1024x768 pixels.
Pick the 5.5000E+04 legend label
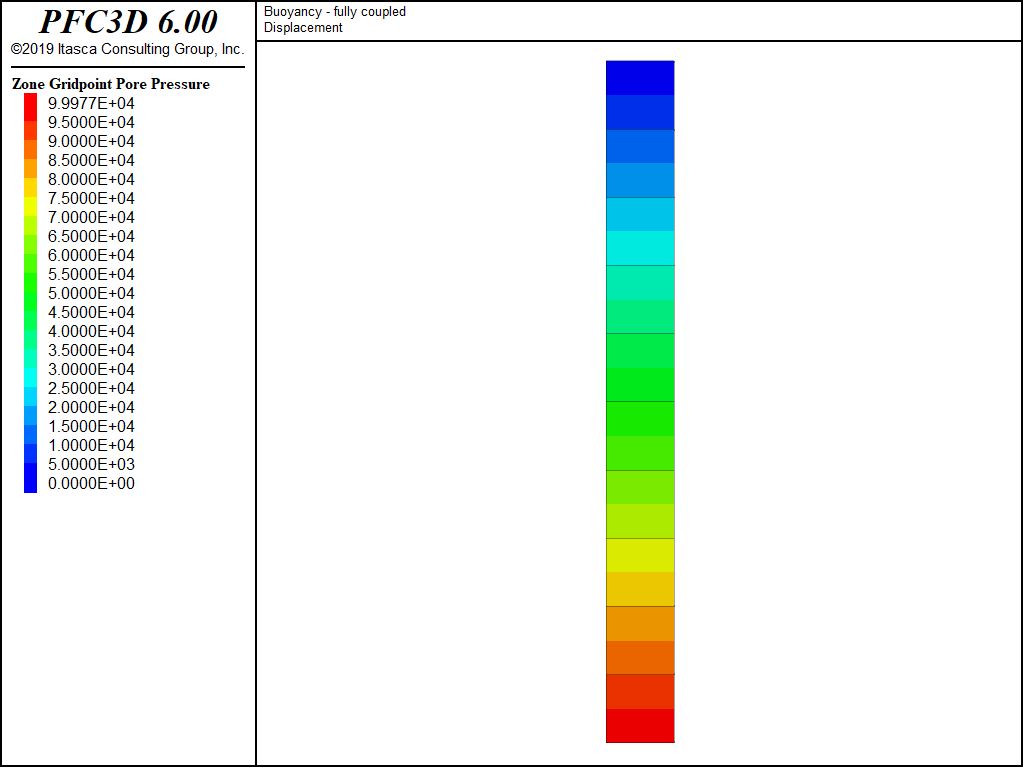[91, 274]
